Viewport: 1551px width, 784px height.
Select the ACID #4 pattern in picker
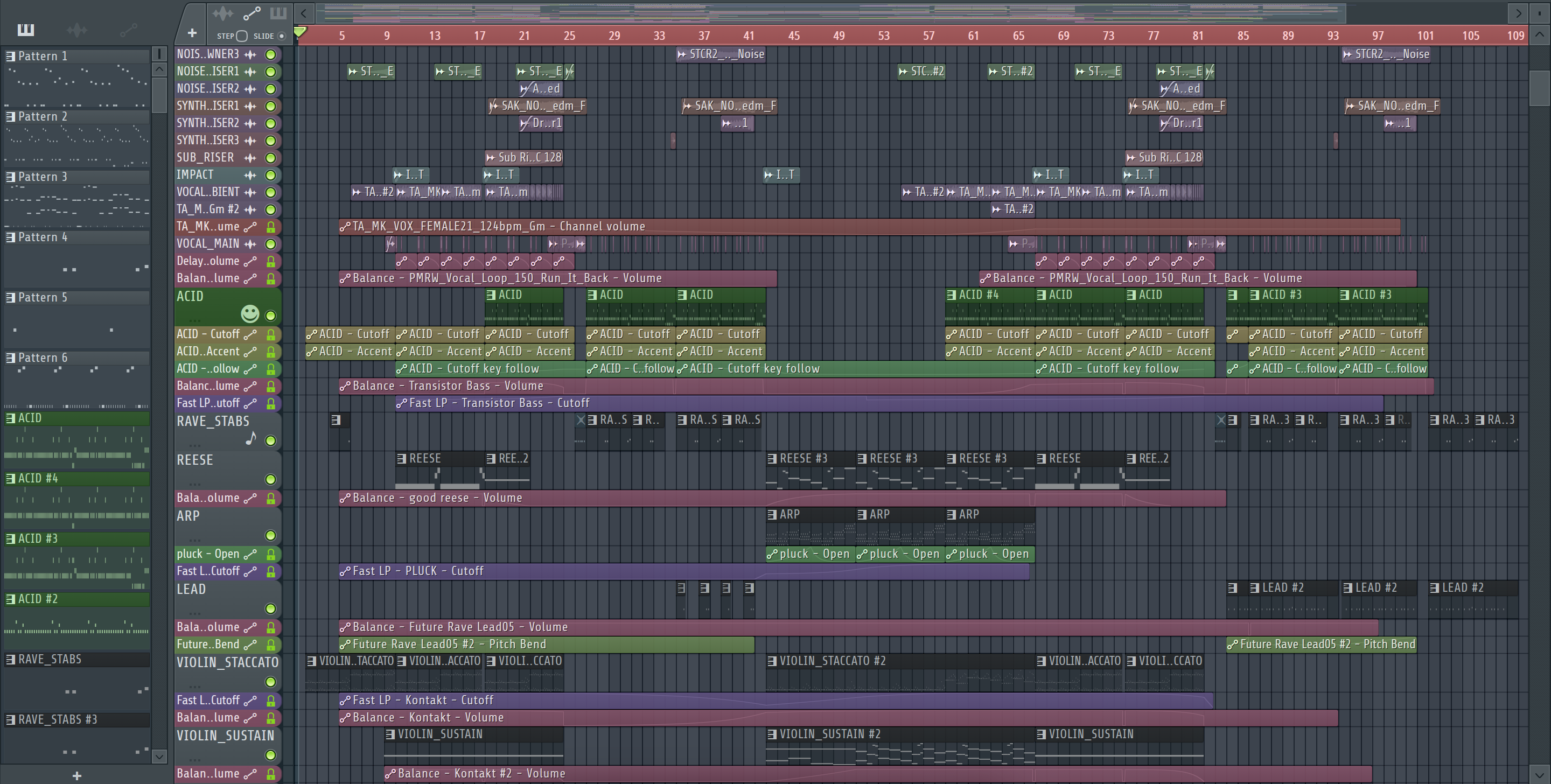[x=76, y=478]
